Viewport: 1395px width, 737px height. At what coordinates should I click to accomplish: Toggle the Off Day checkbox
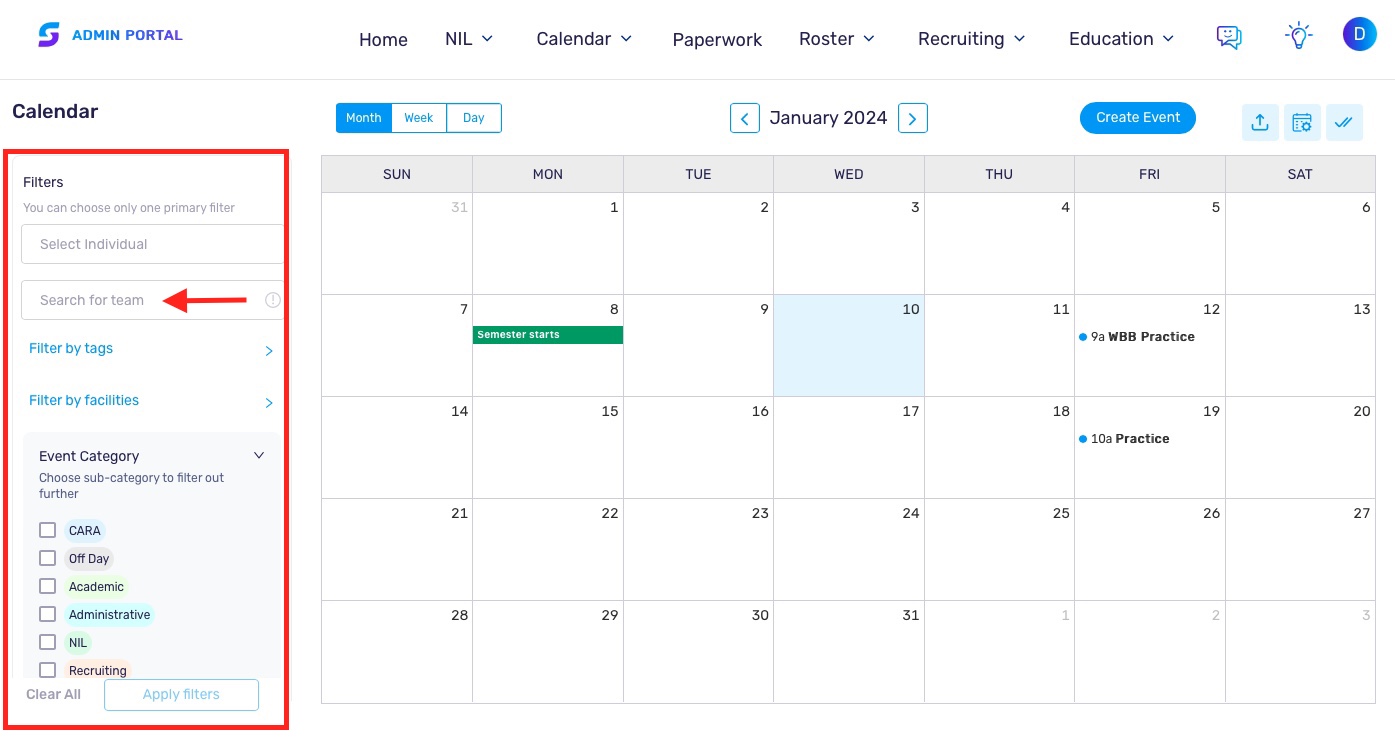pos(47,558)
